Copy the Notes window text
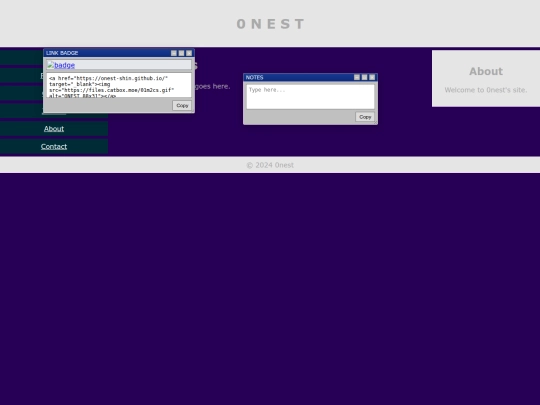540x405 pixels. 365,117
